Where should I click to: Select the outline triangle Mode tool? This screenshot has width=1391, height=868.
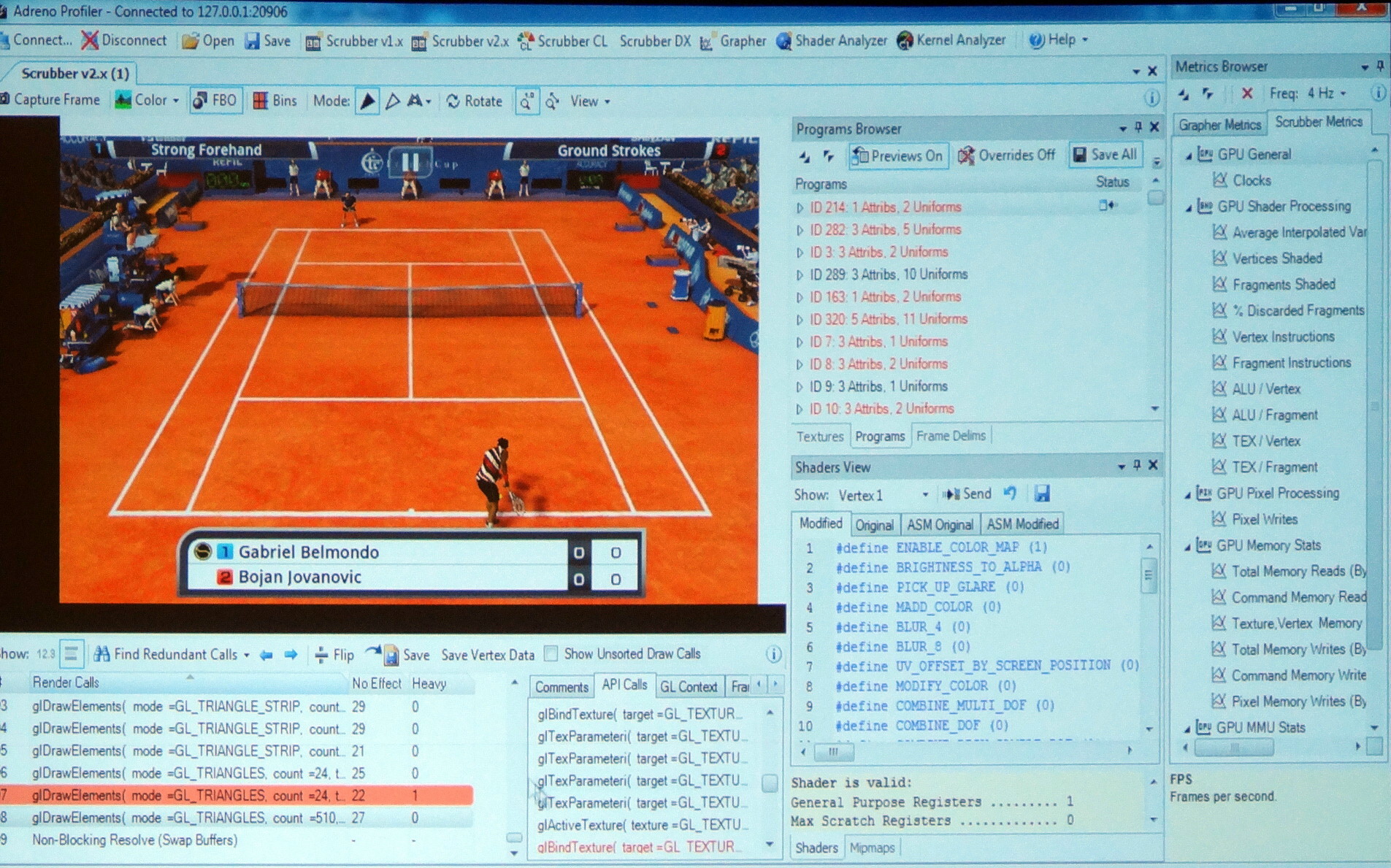pos(392,101)
